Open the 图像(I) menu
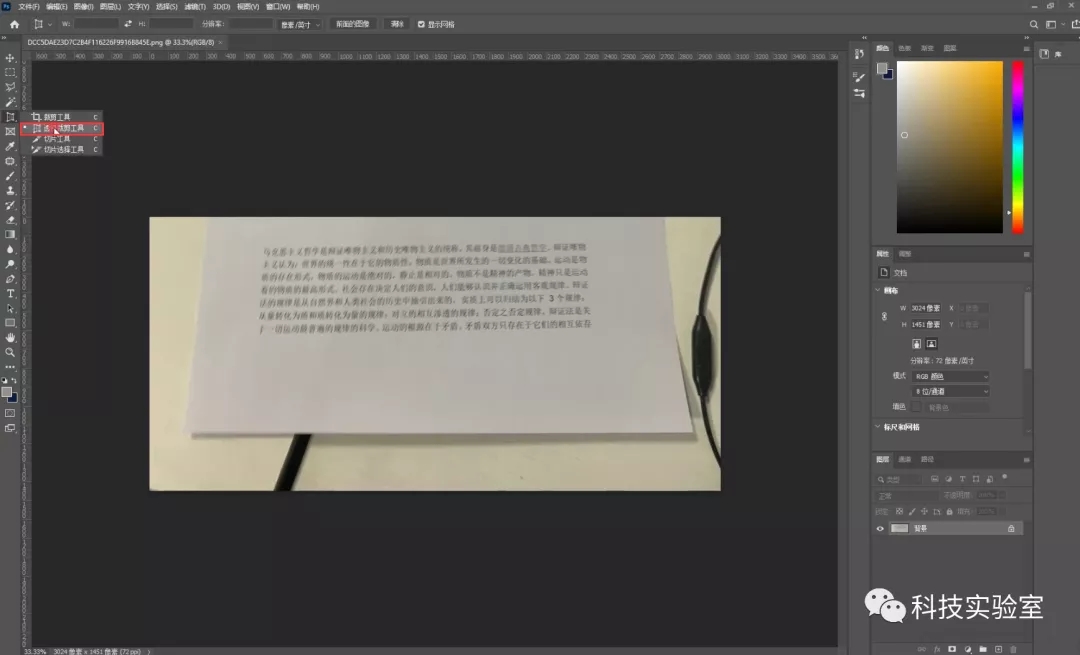The width and height of the screenshot is (1080, 655). 83,6
